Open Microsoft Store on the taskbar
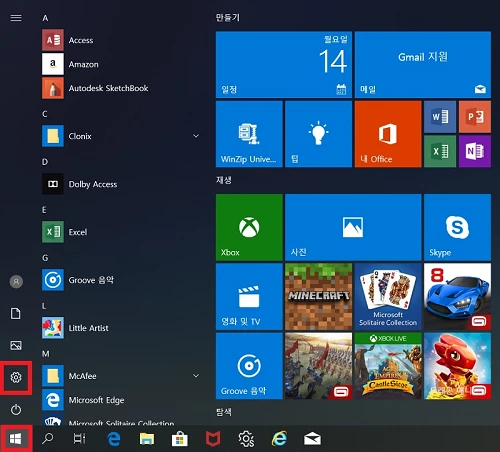 [180, 439]
